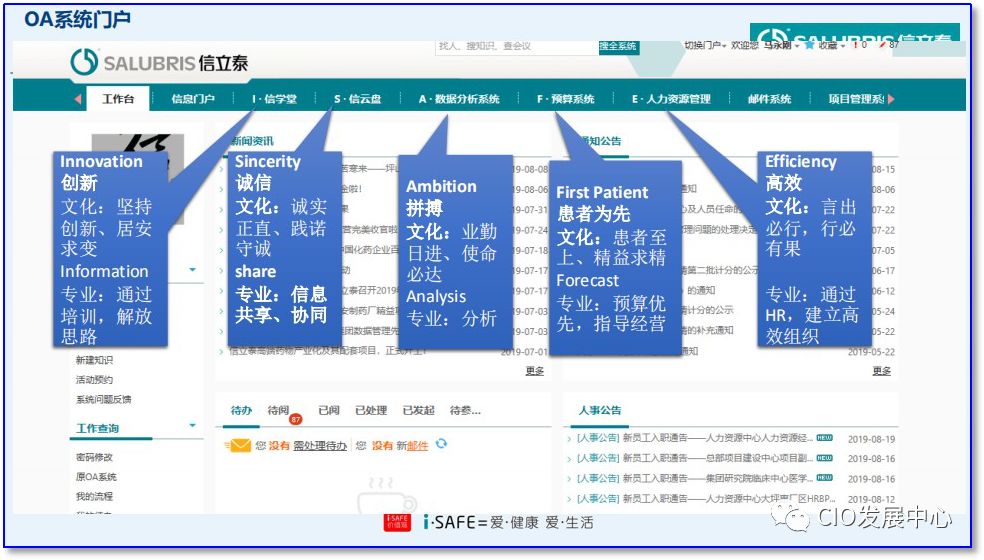Collapse the 工作查询 section arrow
The height and width of the screenshot is (560, 984).
pyautogui.click(x=193, y=426)
